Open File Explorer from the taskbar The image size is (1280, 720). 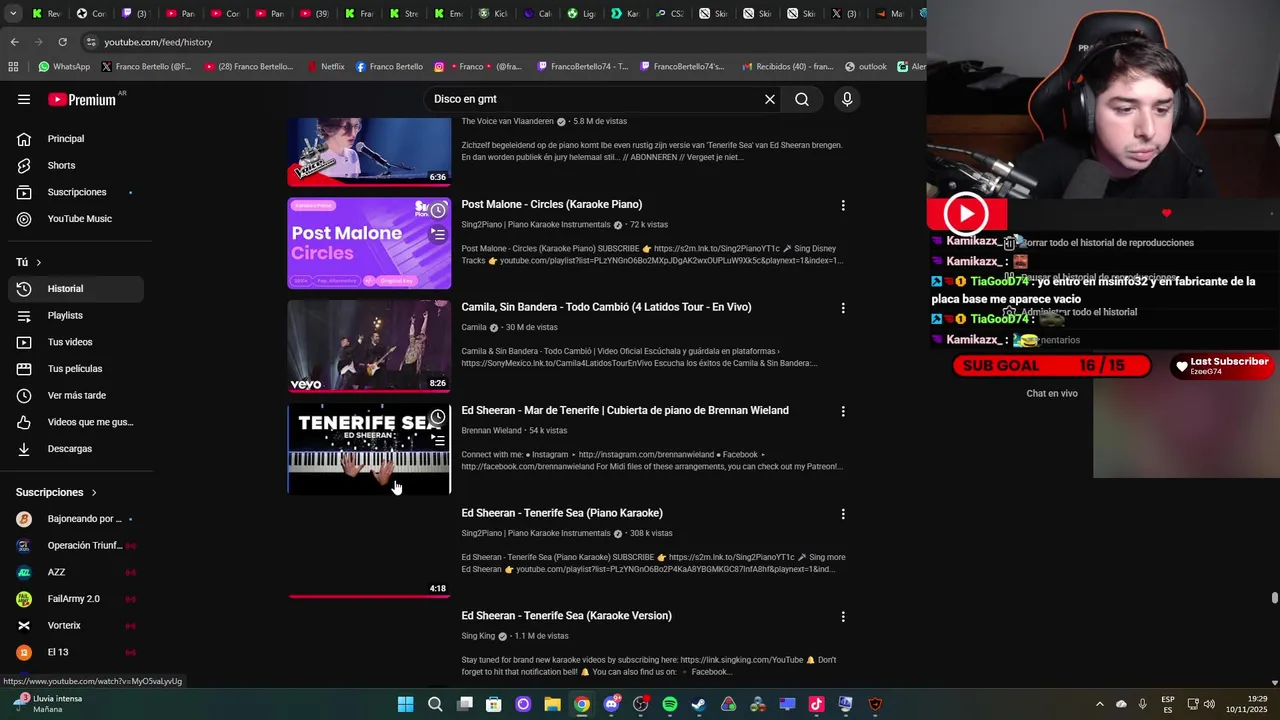pyautogui.click(x=552, y=705)
